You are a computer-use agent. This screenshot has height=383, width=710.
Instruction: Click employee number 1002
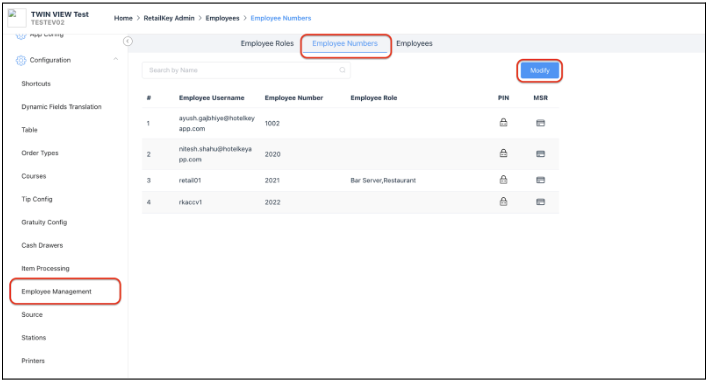click(272, 123)
